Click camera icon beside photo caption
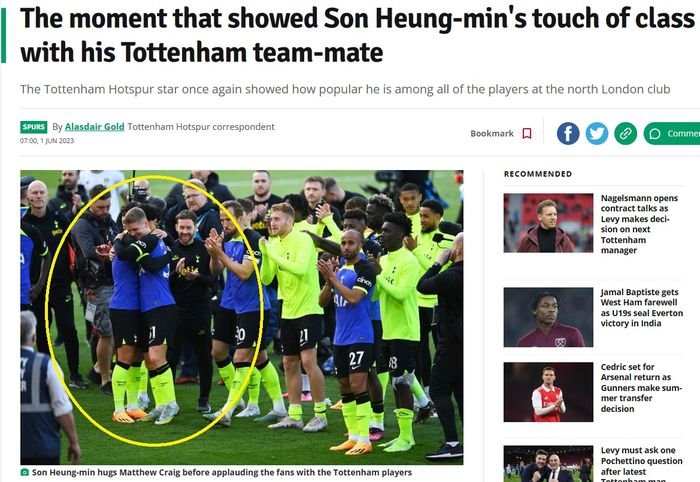This screenshot has height=482, width=700. [x=25, y=472]
